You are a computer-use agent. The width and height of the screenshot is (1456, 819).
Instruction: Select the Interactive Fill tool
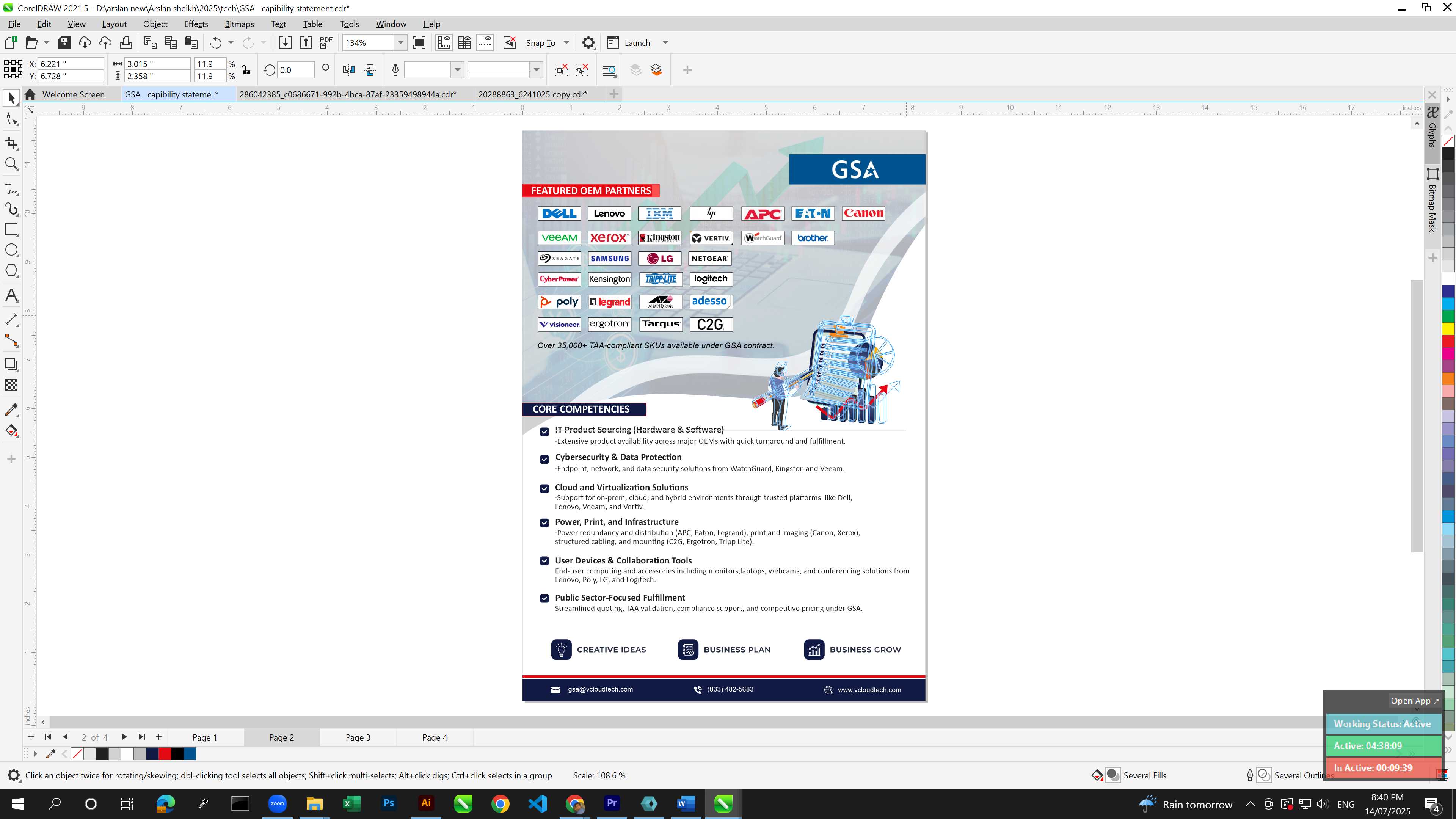11,431
